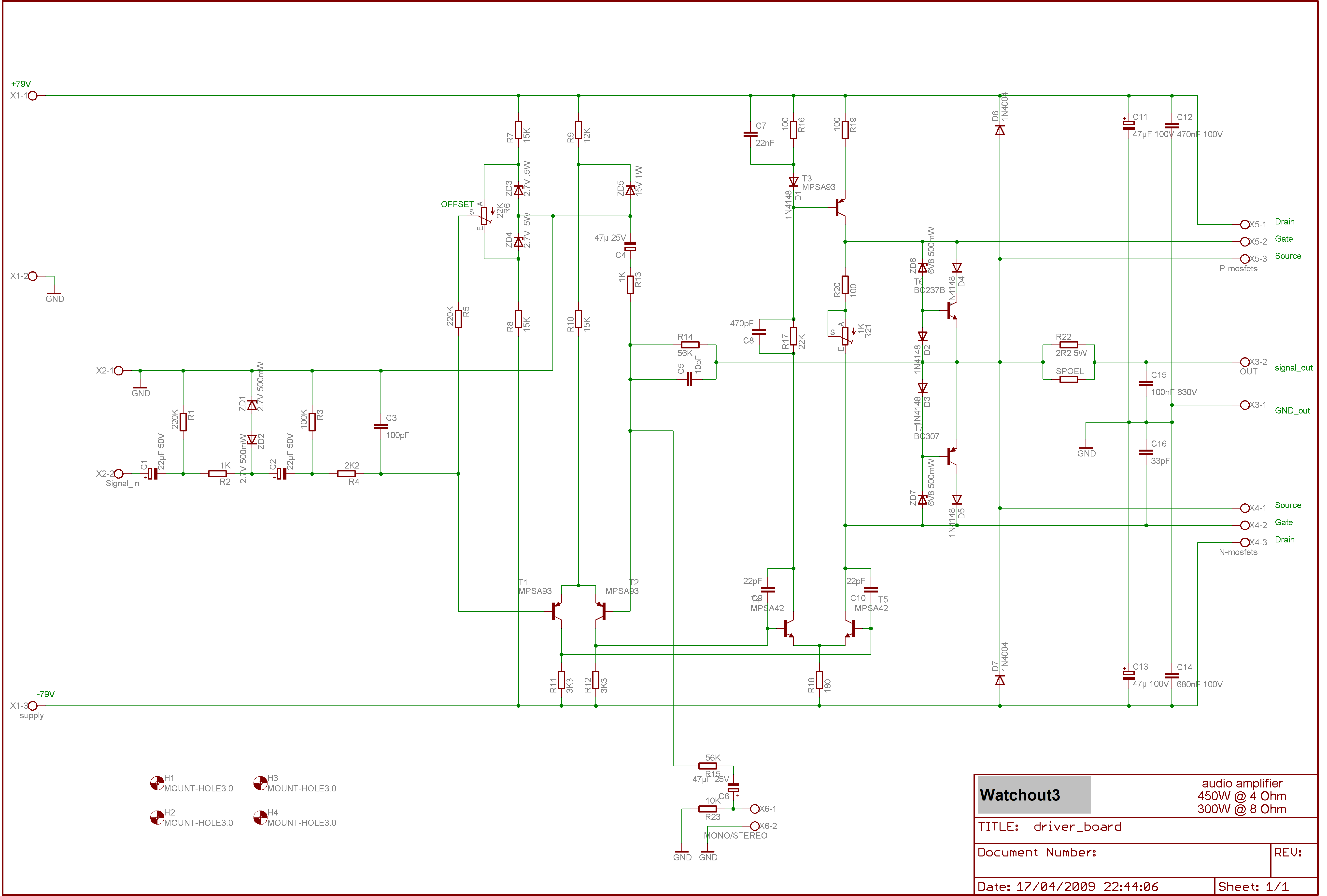The height and width of the screenshot is (896, 1327).
Task: Select the SPOEL coil component
Action: click(x=1068, y=379)
